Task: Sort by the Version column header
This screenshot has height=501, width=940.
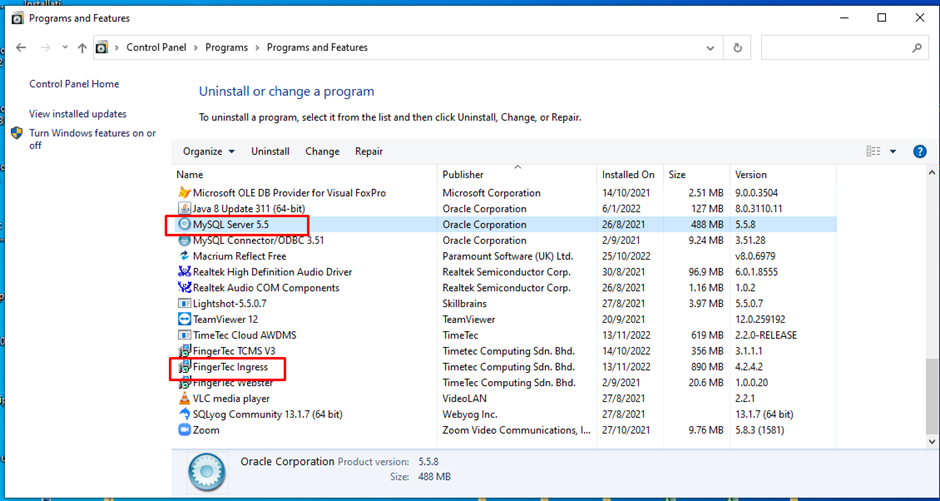Action: (x=783, y=174)
